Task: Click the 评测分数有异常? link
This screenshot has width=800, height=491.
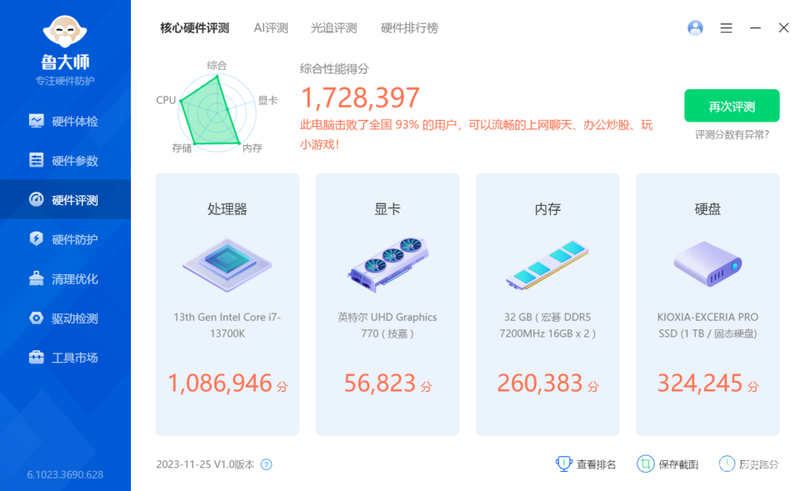Action: pyautogui.click(x=732, y=135)
